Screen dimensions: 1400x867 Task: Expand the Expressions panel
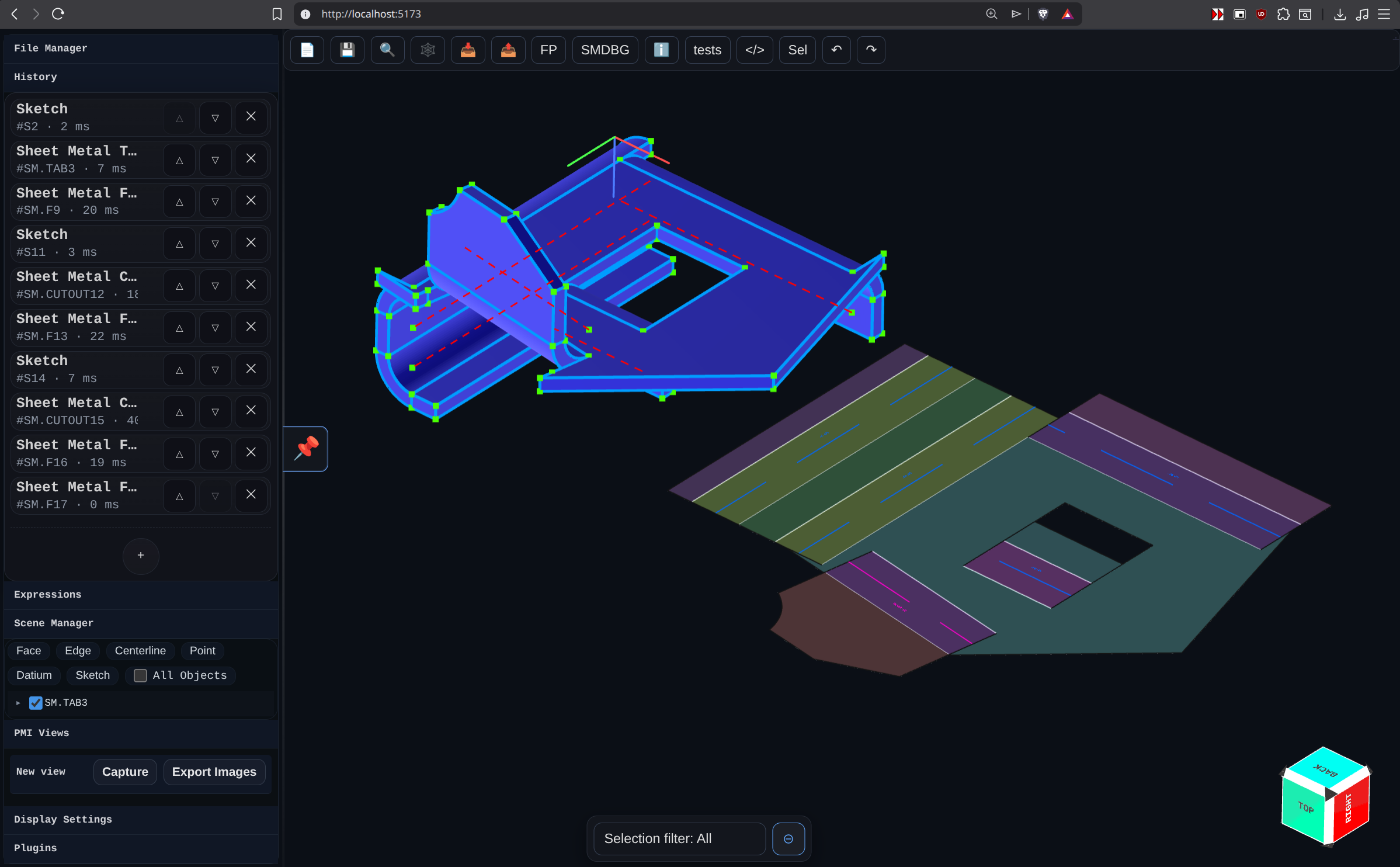coord(141,595)
